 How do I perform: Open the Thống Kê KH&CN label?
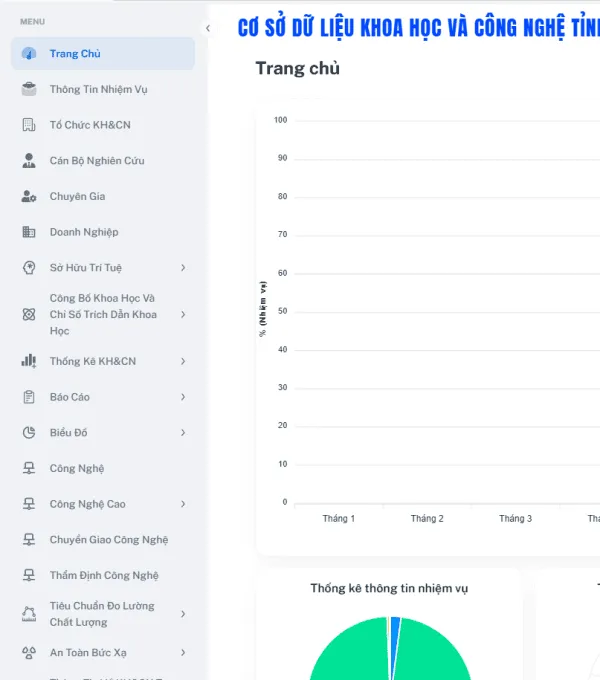[93, 361]
